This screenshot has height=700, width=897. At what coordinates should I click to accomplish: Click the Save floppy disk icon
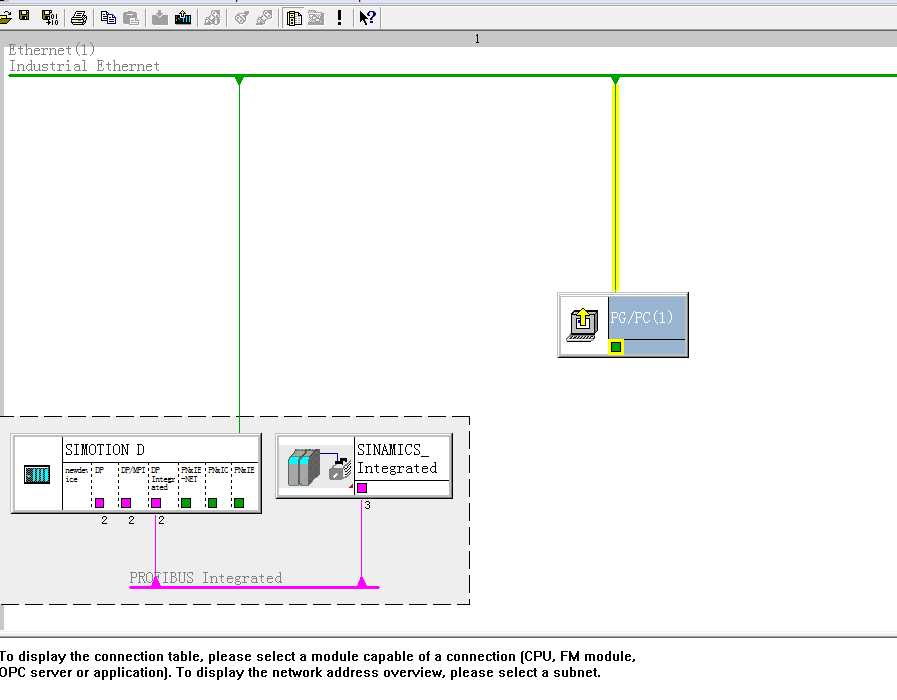click(x=25, y=16)
